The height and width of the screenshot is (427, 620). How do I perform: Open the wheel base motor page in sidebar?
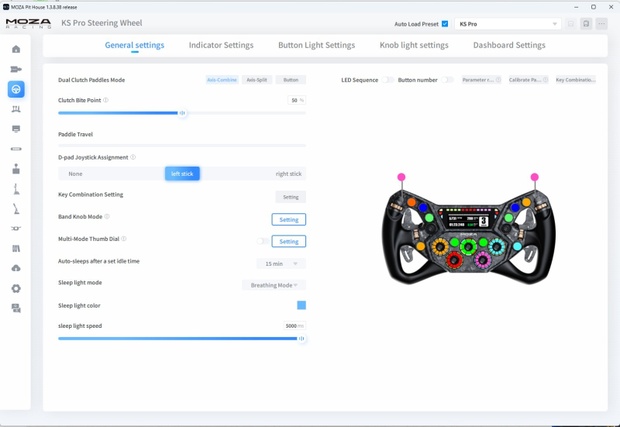[x=16, y=69]
